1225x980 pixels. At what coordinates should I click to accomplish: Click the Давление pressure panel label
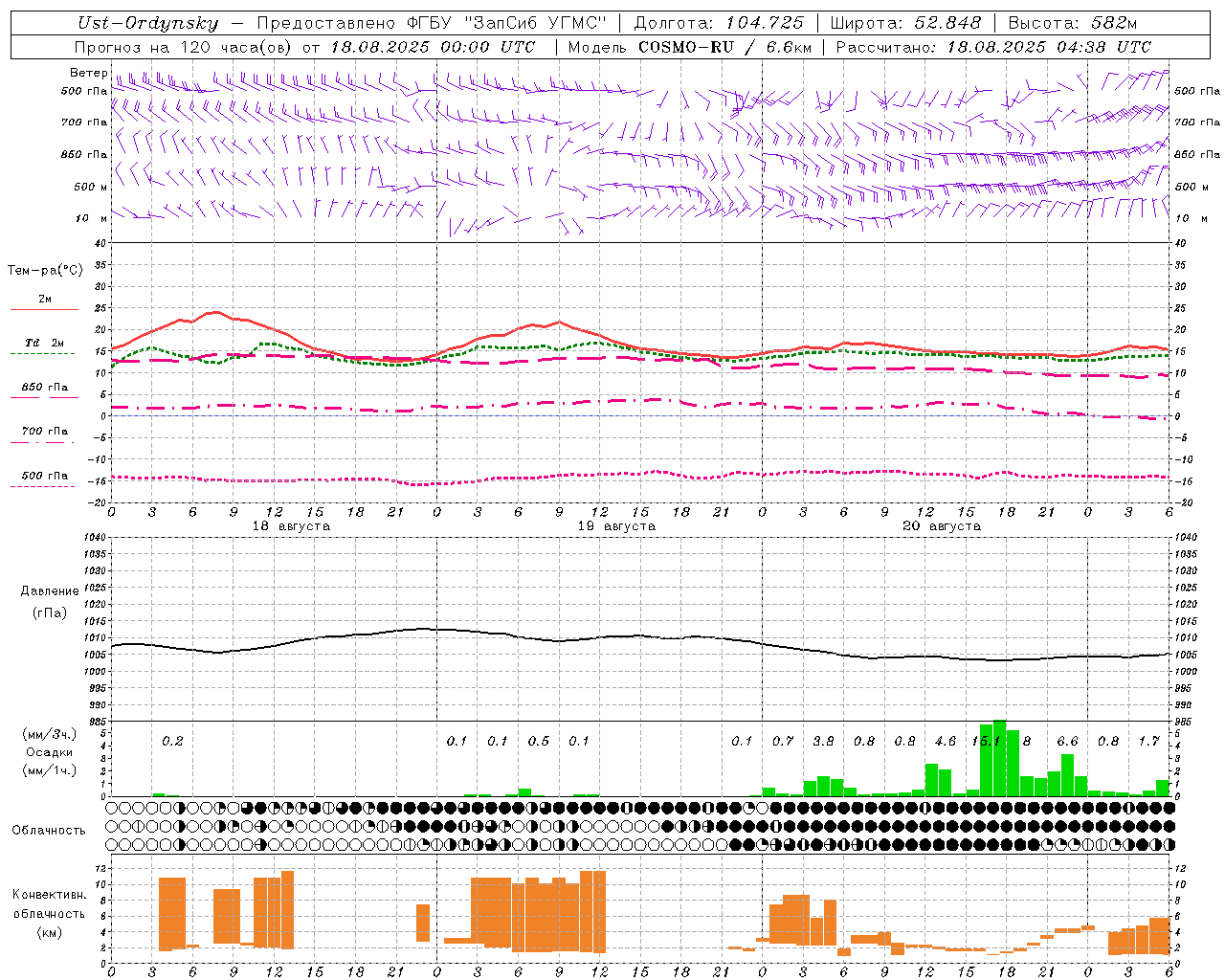click(x=50, y=591)
